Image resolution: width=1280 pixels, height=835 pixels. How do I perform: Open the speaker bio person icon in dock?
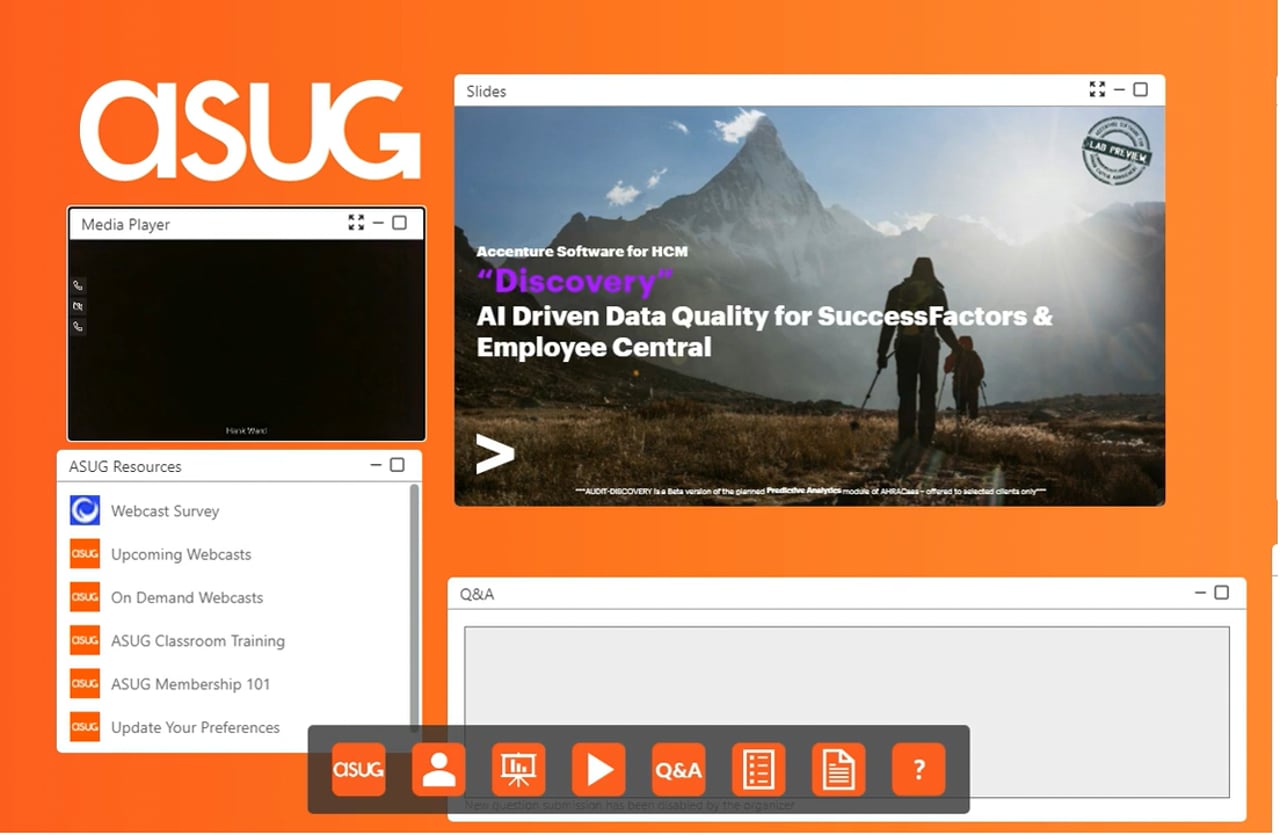click(439, 770)
